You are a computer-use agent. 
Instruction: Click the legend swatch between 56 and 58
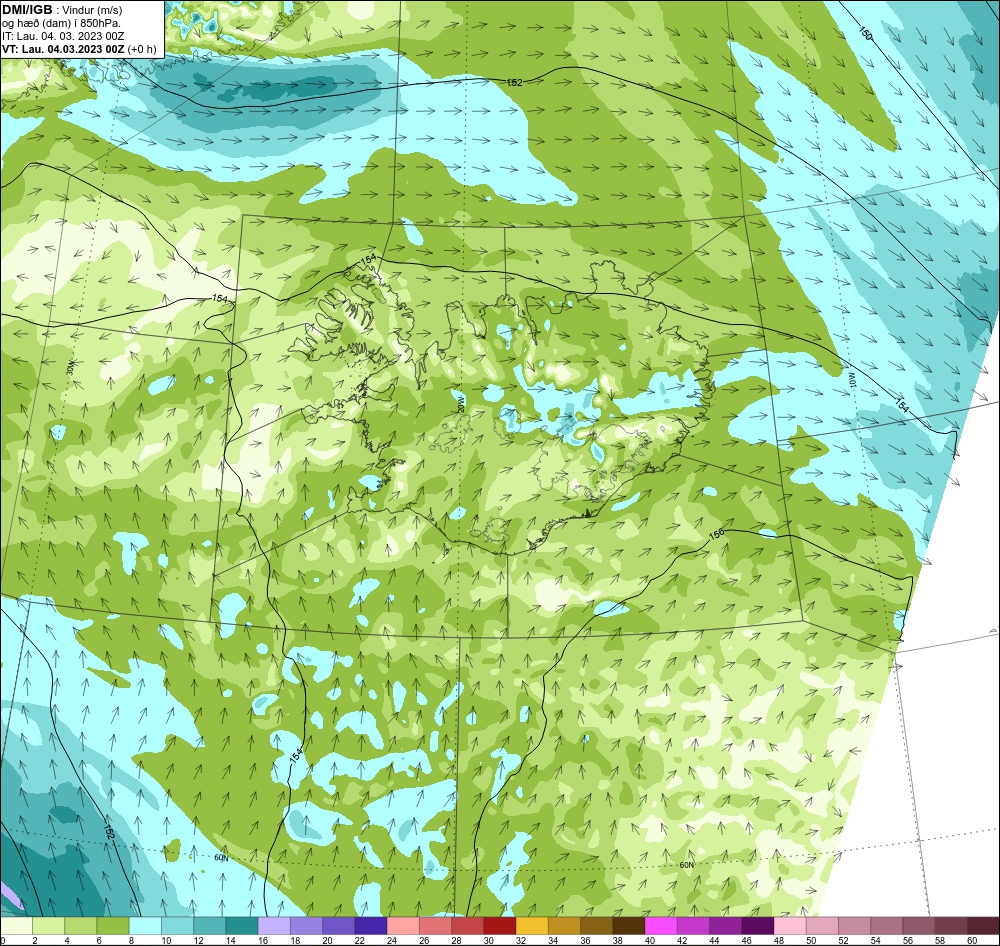point(920,925)
